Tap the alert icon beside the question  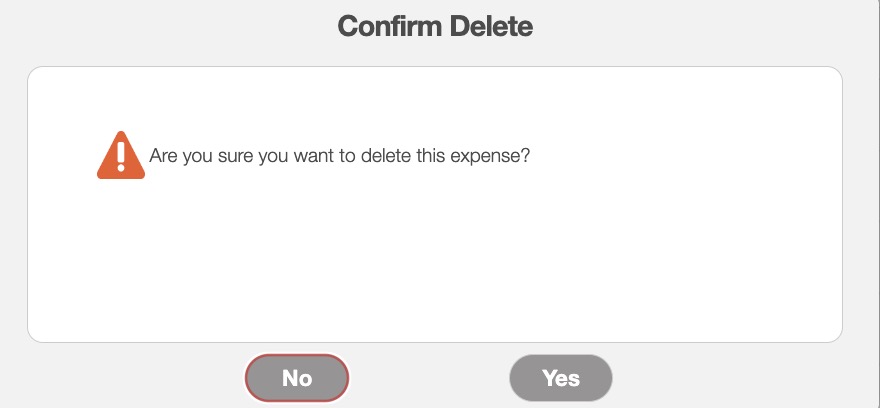click(120, 157)
